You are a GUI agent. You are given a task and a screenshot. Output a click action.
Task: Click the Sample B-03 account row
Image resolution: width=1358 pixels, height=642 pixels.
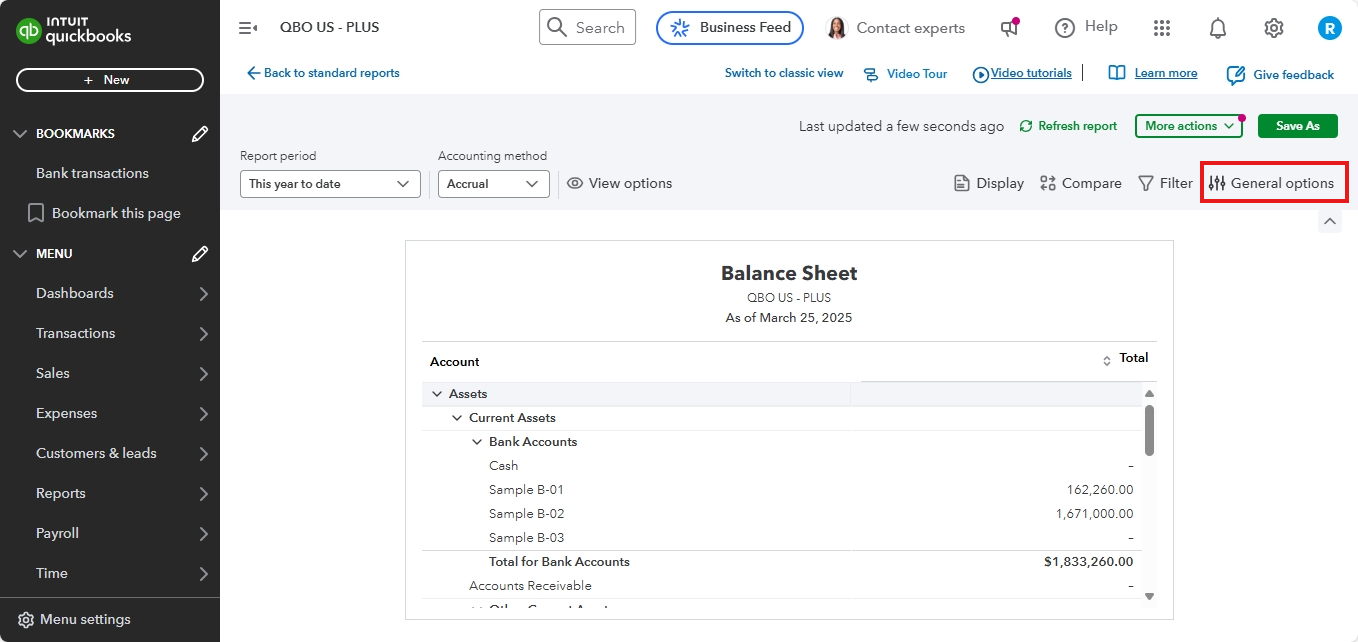[x=780, y=538]
